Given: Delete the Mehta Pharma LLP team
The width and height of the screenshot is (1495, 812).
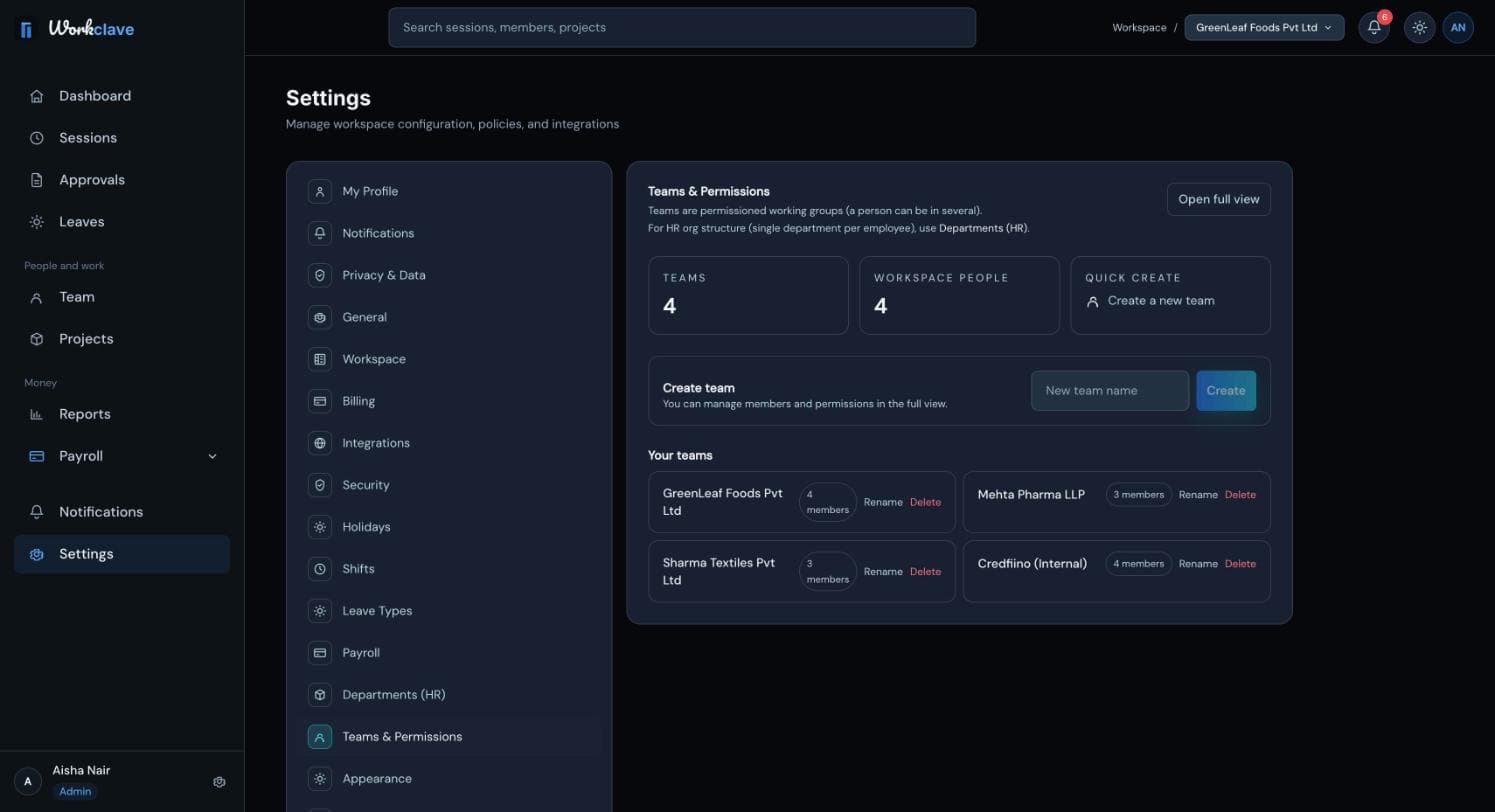Looking at the screenshot, I should click(x=1240, y=495).
